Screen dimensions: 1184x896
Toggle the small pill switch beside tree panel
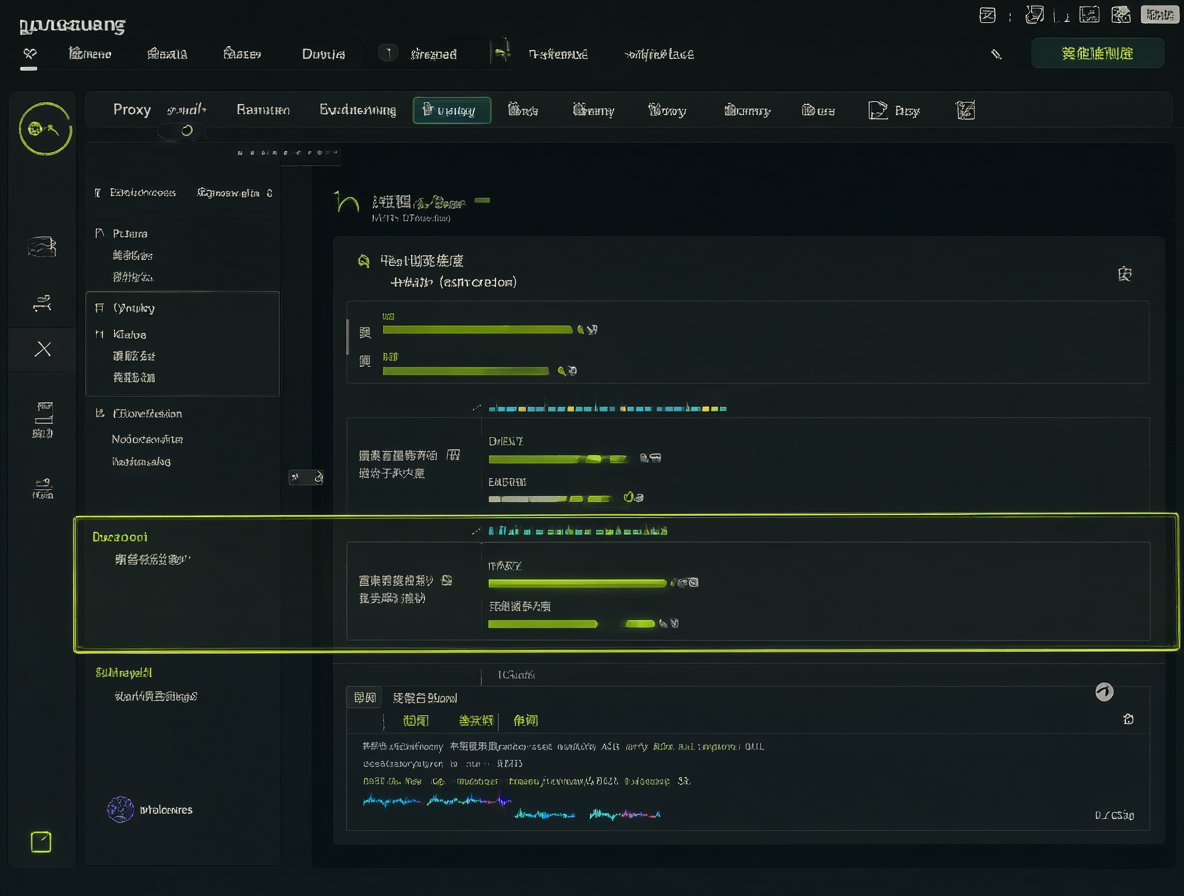(306, 477)
